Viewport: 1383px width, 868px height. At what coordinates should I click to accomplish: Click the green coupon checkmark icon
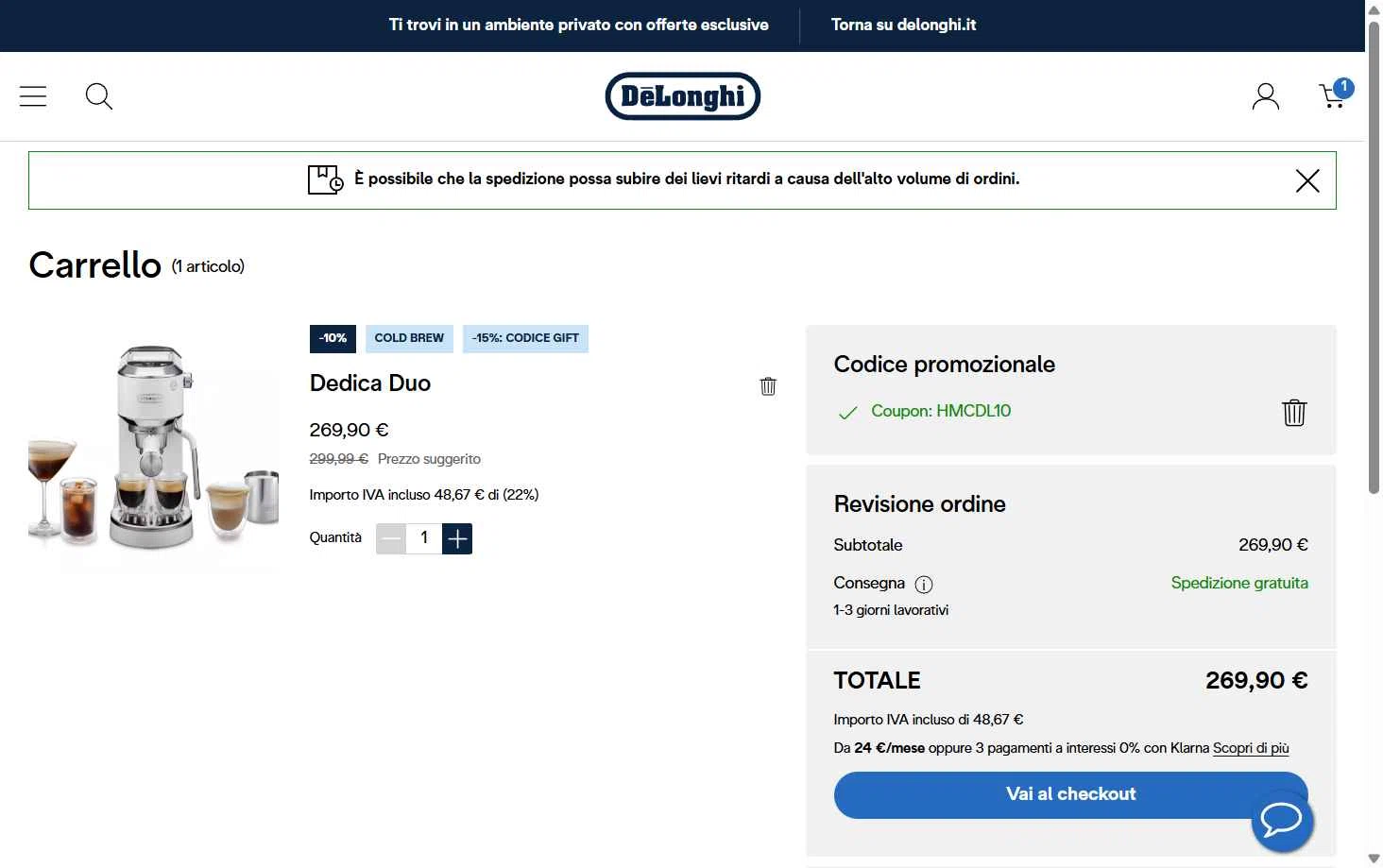pos(848,413)
